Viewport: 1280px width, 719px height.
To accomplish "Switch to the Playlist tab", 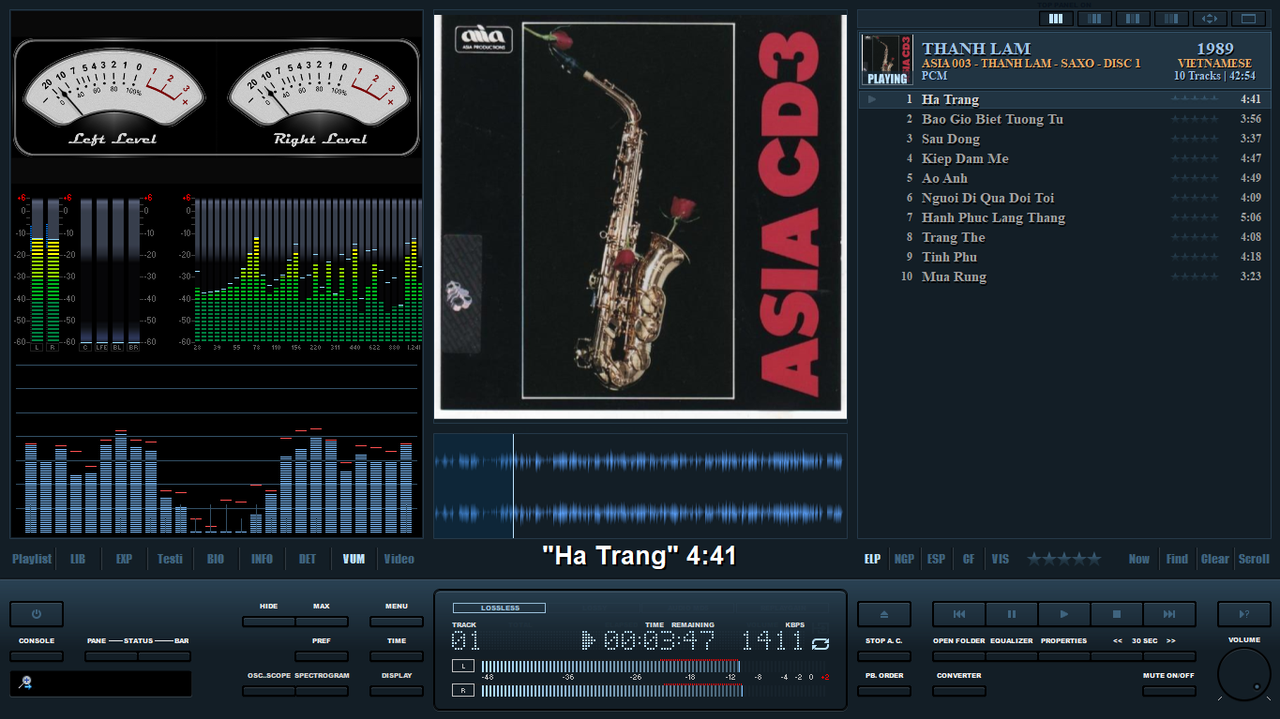I will (32, 559).
